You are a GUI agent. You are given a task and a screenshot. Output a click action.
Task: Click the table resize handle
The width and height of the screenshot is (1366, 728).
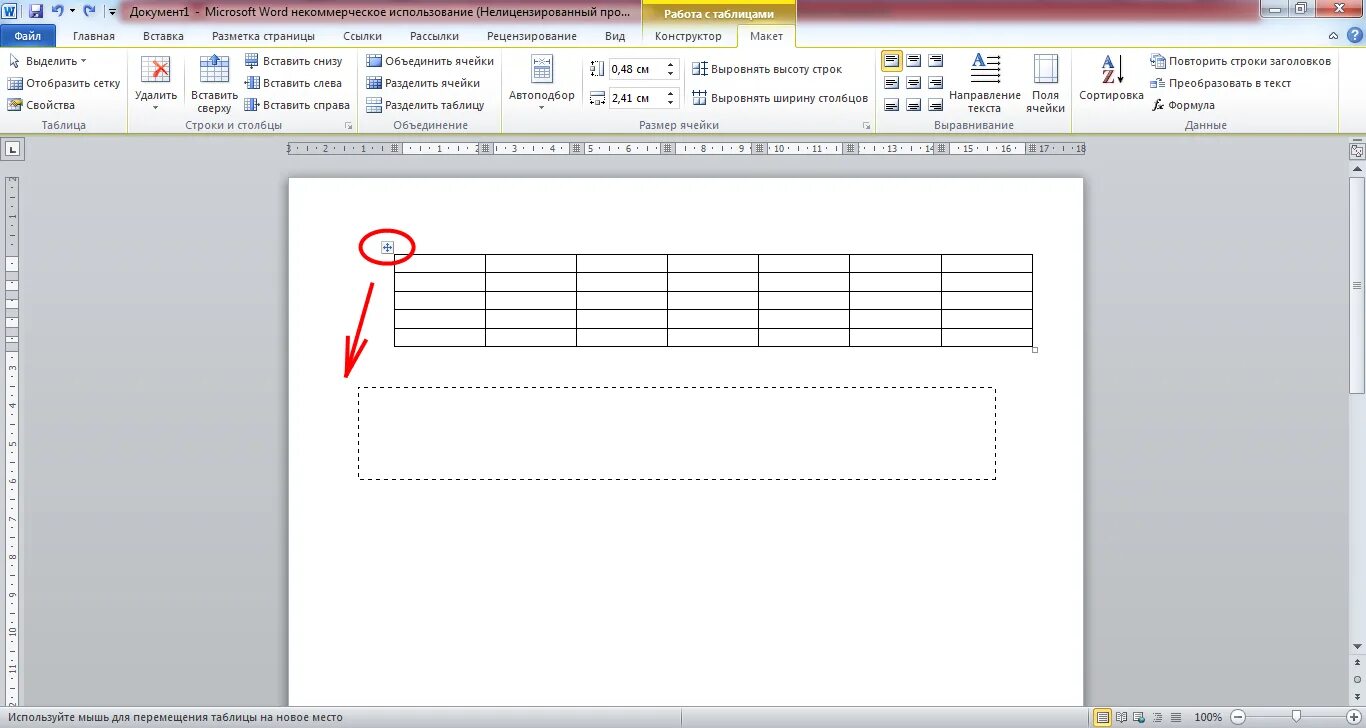click(x=1034, y=349)
